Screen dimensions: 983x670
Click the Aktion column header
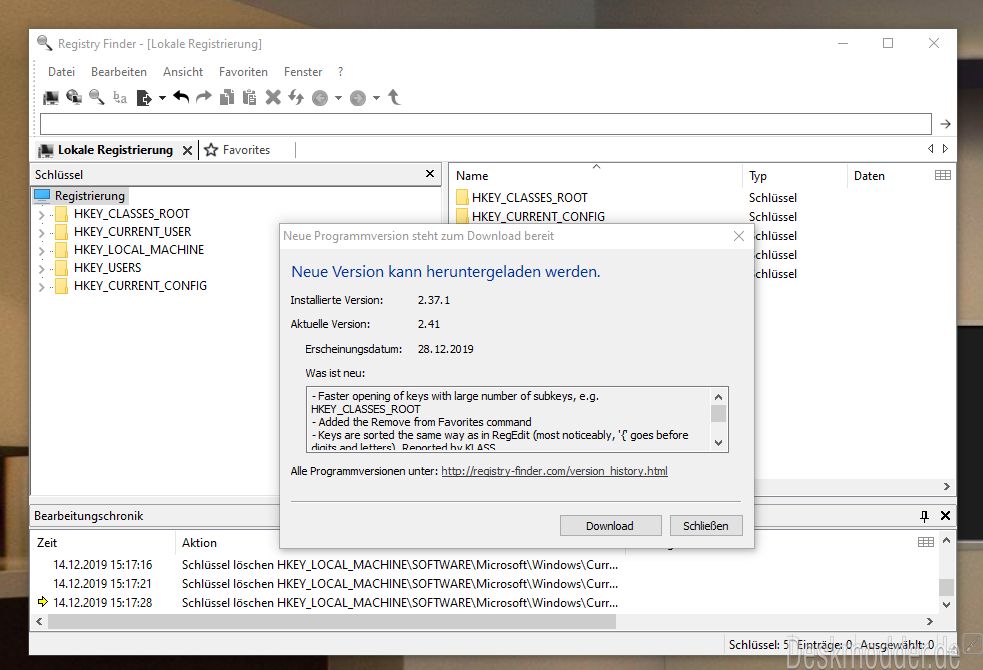(x=199, y=543)
